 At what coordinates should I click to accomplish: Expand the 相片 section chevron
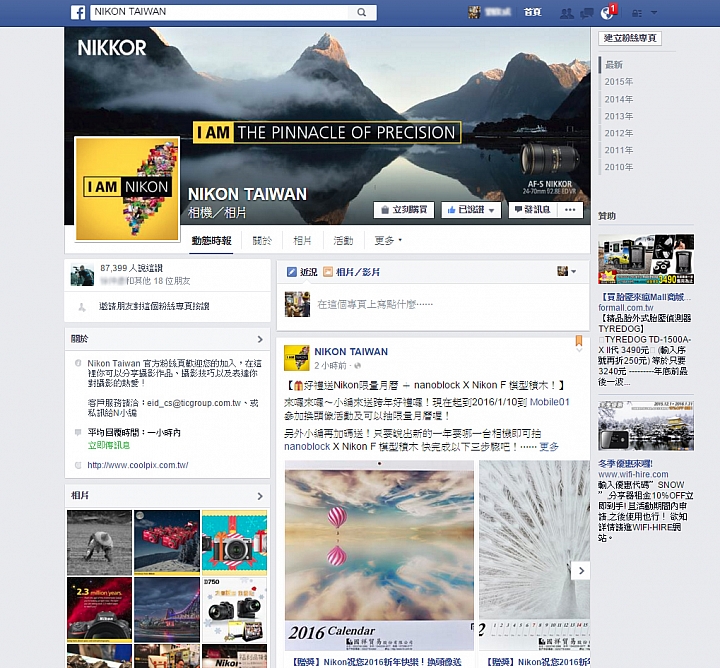pos(260,496)
